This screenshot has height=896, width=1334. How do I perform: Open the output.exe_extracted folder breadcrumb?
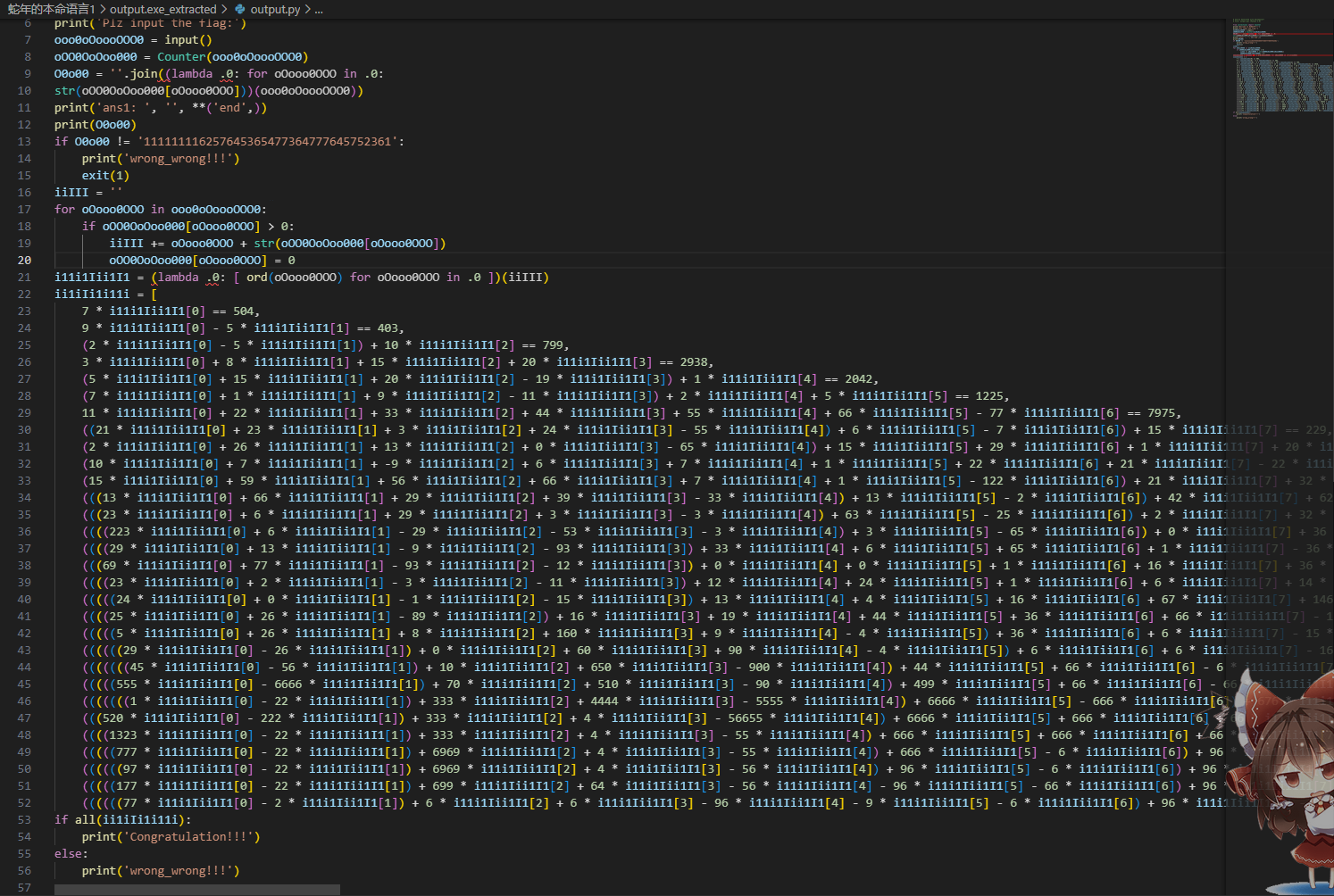click(x=163, y=9)
